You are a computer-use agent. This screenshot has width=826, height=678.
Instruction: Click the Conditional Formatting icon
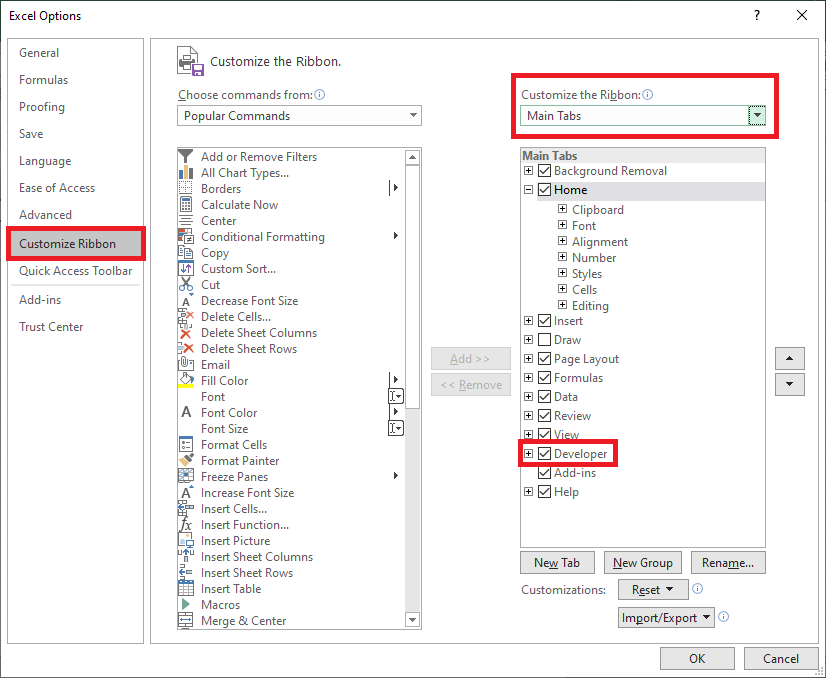click(185, 237)
